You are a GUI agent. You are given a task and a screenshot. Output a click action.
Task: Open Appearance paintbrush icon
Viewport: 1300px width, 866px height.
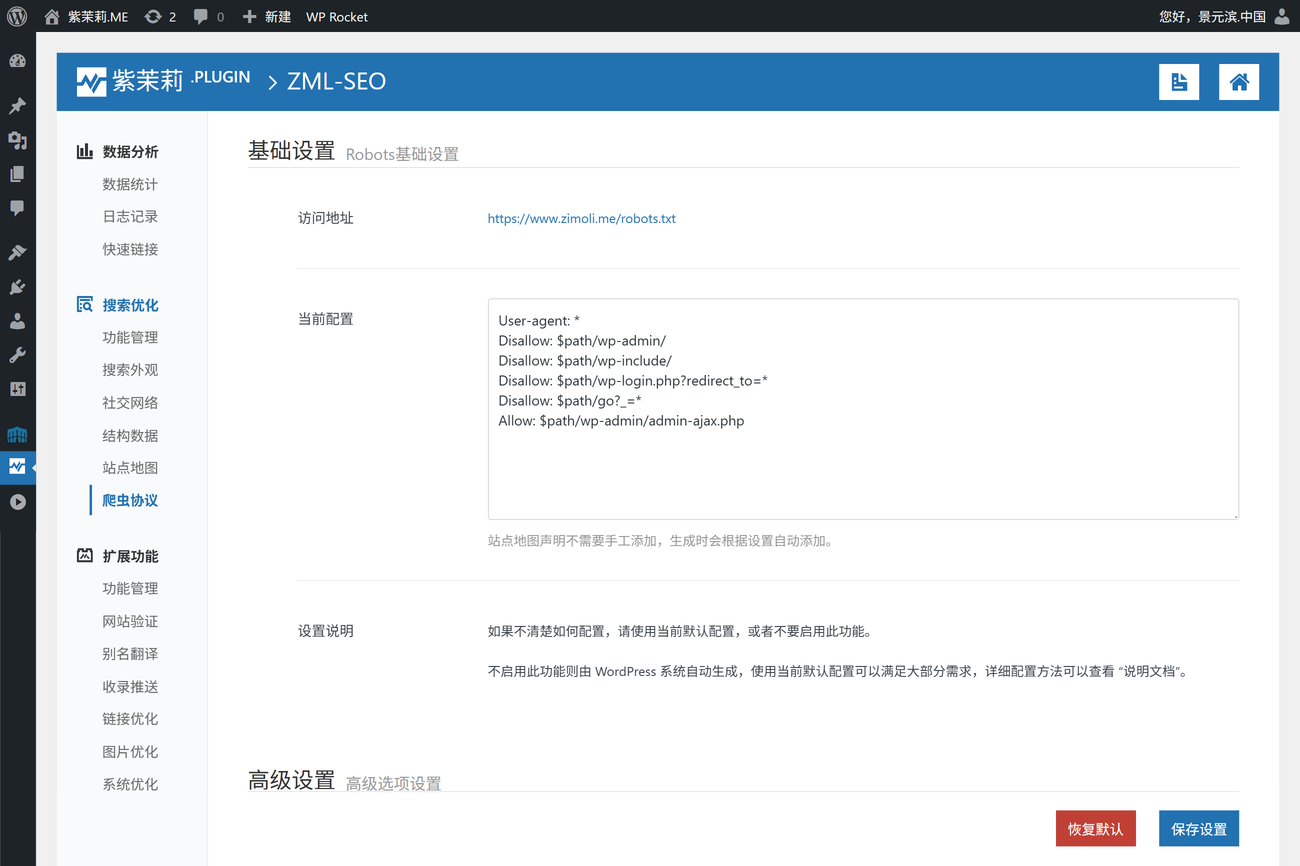click(x=17, y=253)
